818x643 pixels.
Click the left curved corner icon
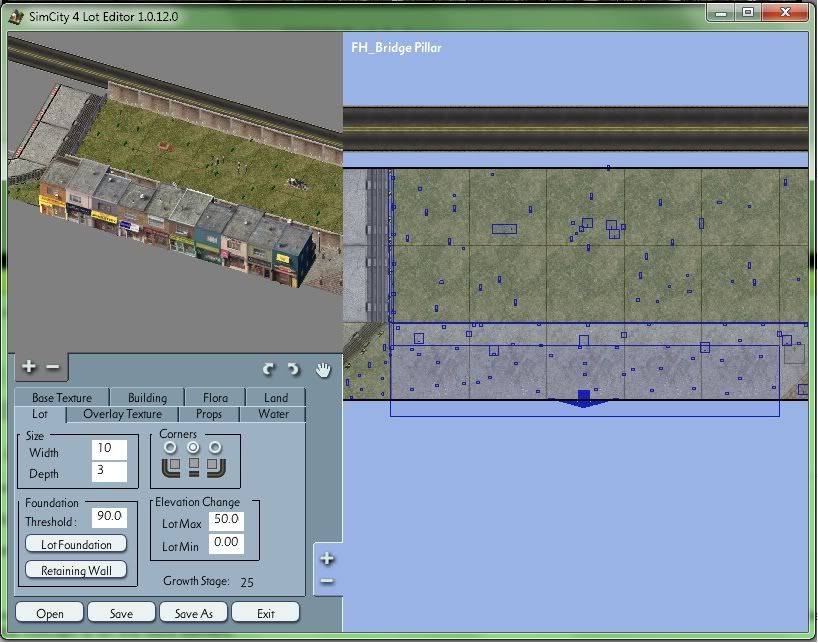[171, 468]
